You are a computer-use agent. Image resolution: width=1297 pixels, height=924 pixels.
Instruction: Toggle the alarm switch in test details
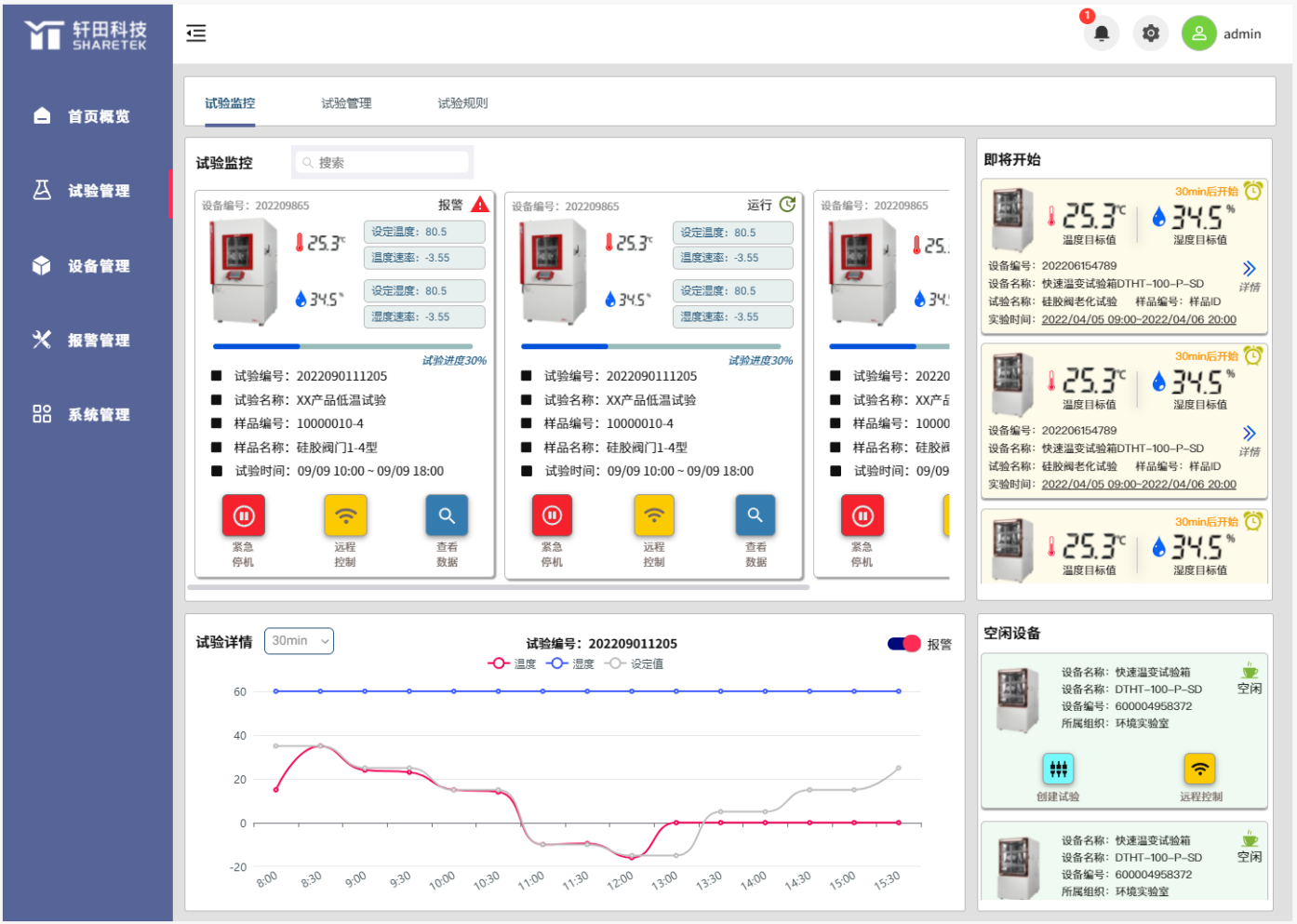point(904,644)
